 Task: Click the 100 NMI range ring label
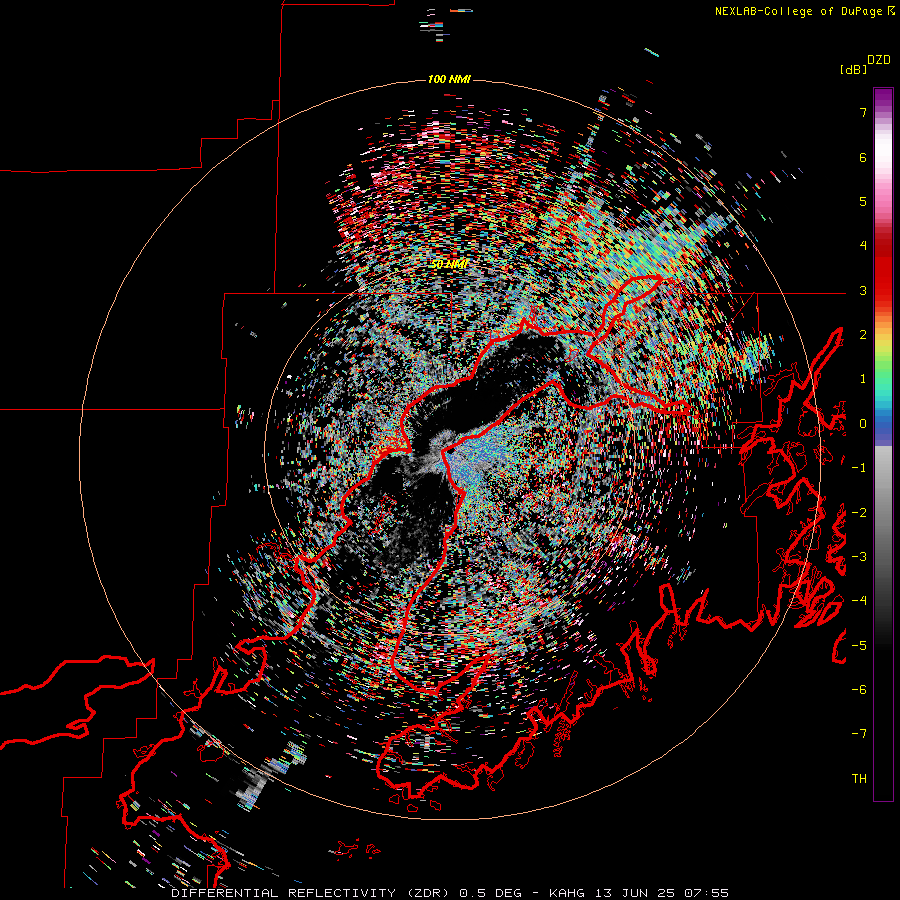pyautogui.click(x=449, y=79)
